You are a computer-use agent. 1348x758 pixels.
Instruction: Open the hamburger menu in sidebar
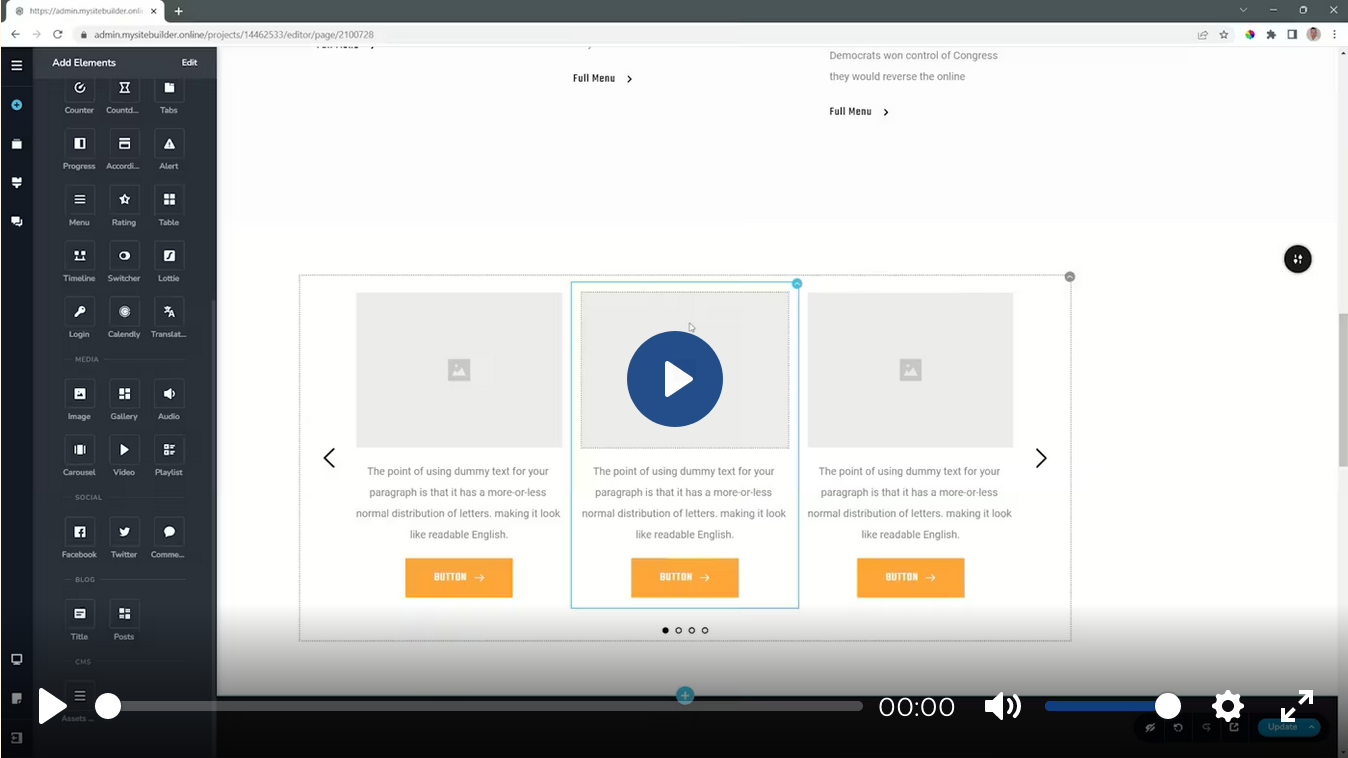pyautogui.click(x=17, y=65)
